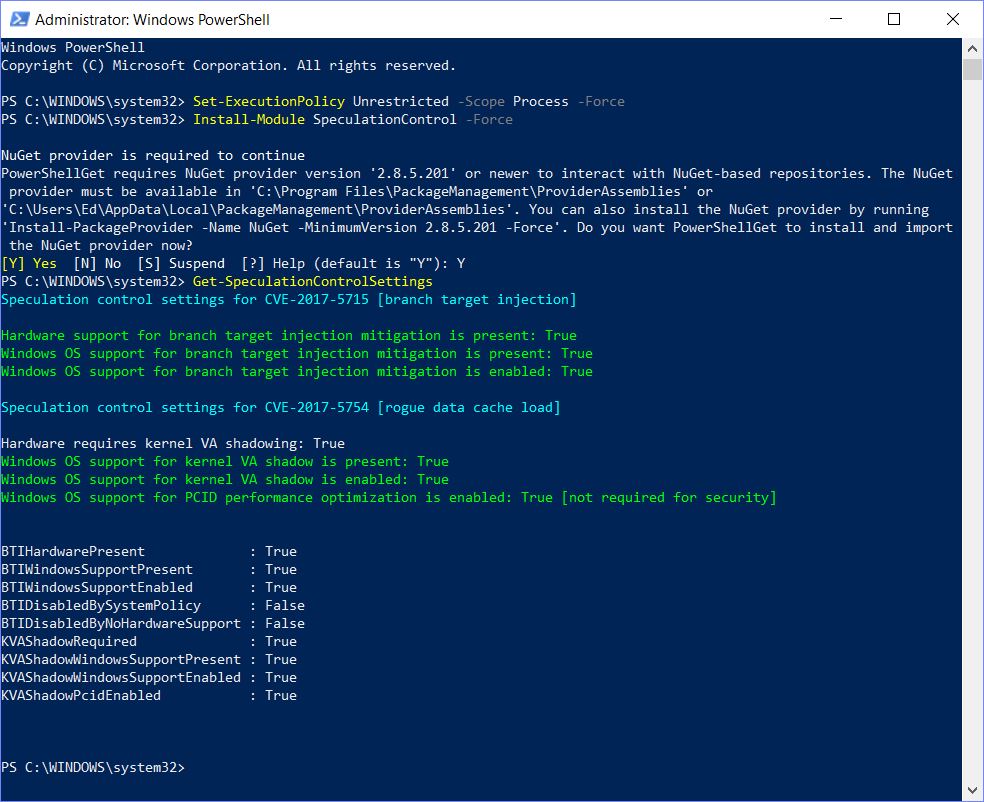
Task: Click the '[N] No' prompt option
Action: 96,264
